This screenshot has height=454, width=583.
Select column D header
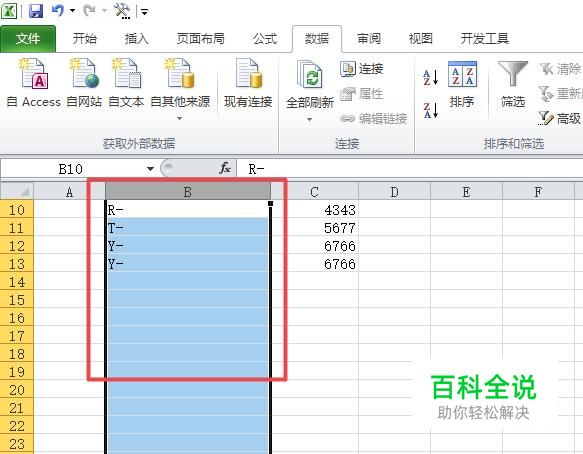[x=394, y=191]
